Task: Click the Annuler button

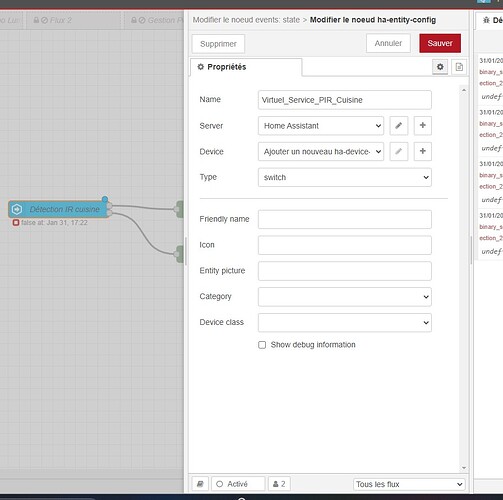Action: point(388,43)
